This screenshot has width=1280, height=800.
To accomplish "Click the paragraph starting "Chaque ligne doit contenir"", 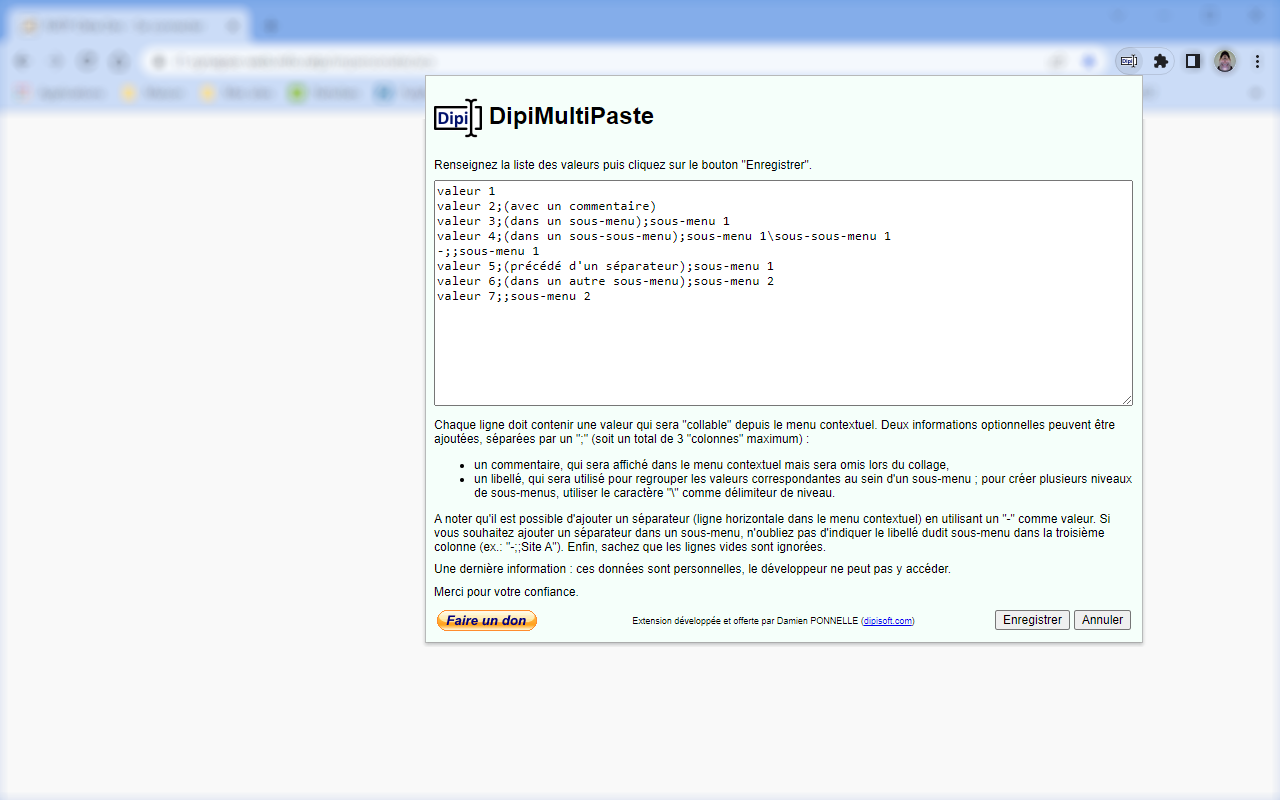I will point(774,432).
